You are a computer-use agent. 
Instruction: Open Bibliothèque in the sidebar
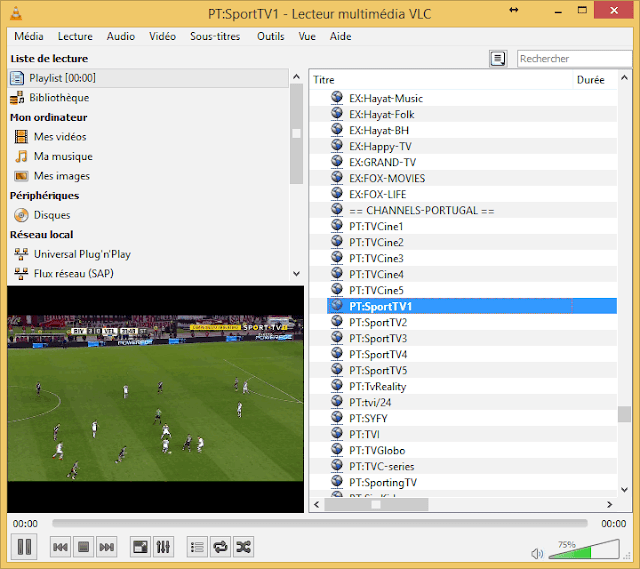[x=148, y=98]
